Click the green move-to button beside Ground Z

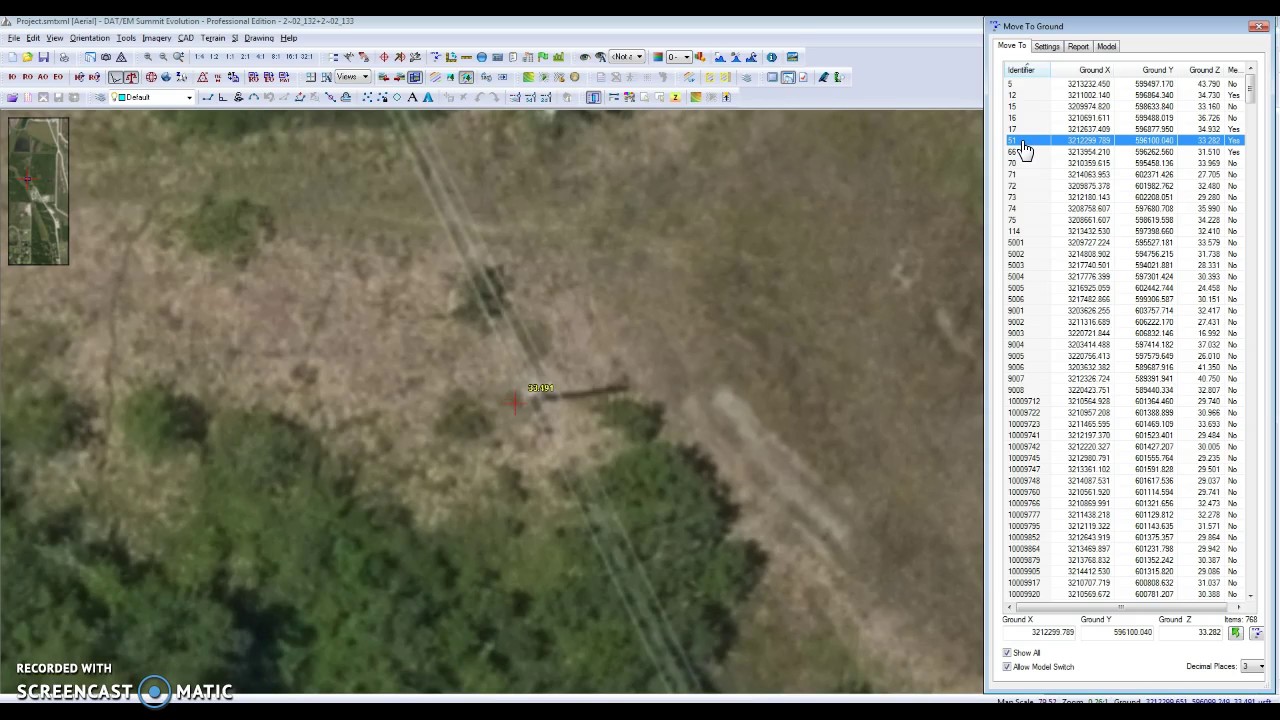1237,632
